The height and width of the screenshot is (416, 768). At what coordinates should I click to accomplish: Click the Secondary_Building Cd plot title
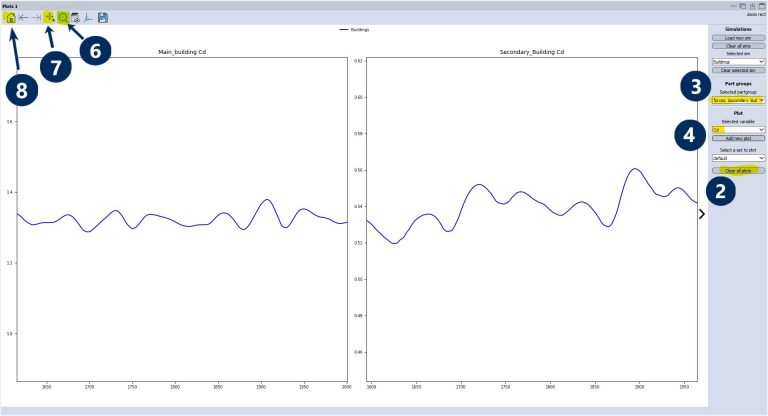click(532, 52)
